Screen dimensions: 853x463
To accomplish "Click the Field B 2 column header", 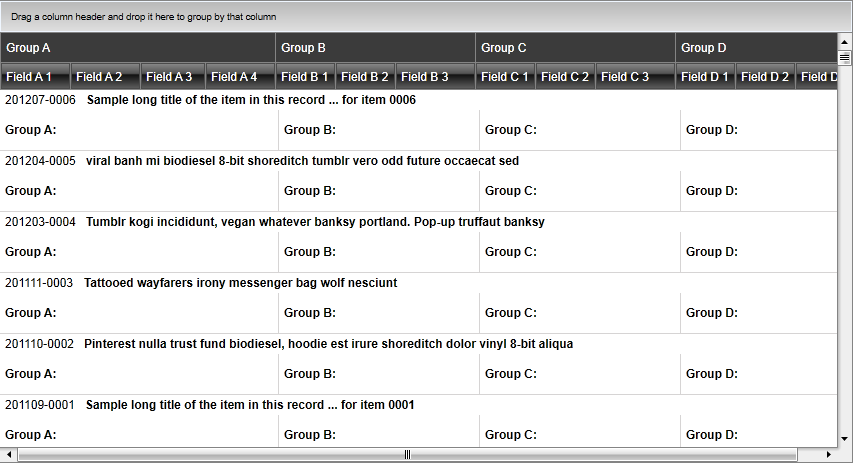I will (365, 76).
